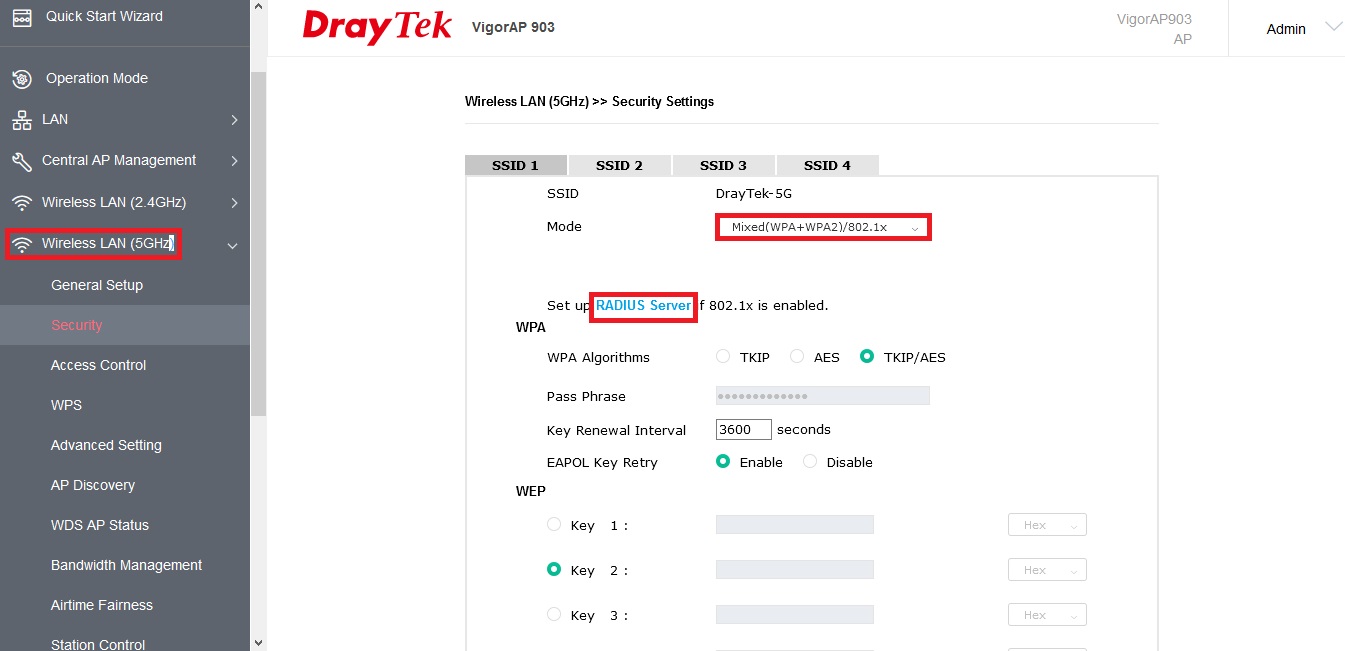The image size is (1345, 651).
Task: Open Access Control in the sidebar
Action: pos(99,365)
